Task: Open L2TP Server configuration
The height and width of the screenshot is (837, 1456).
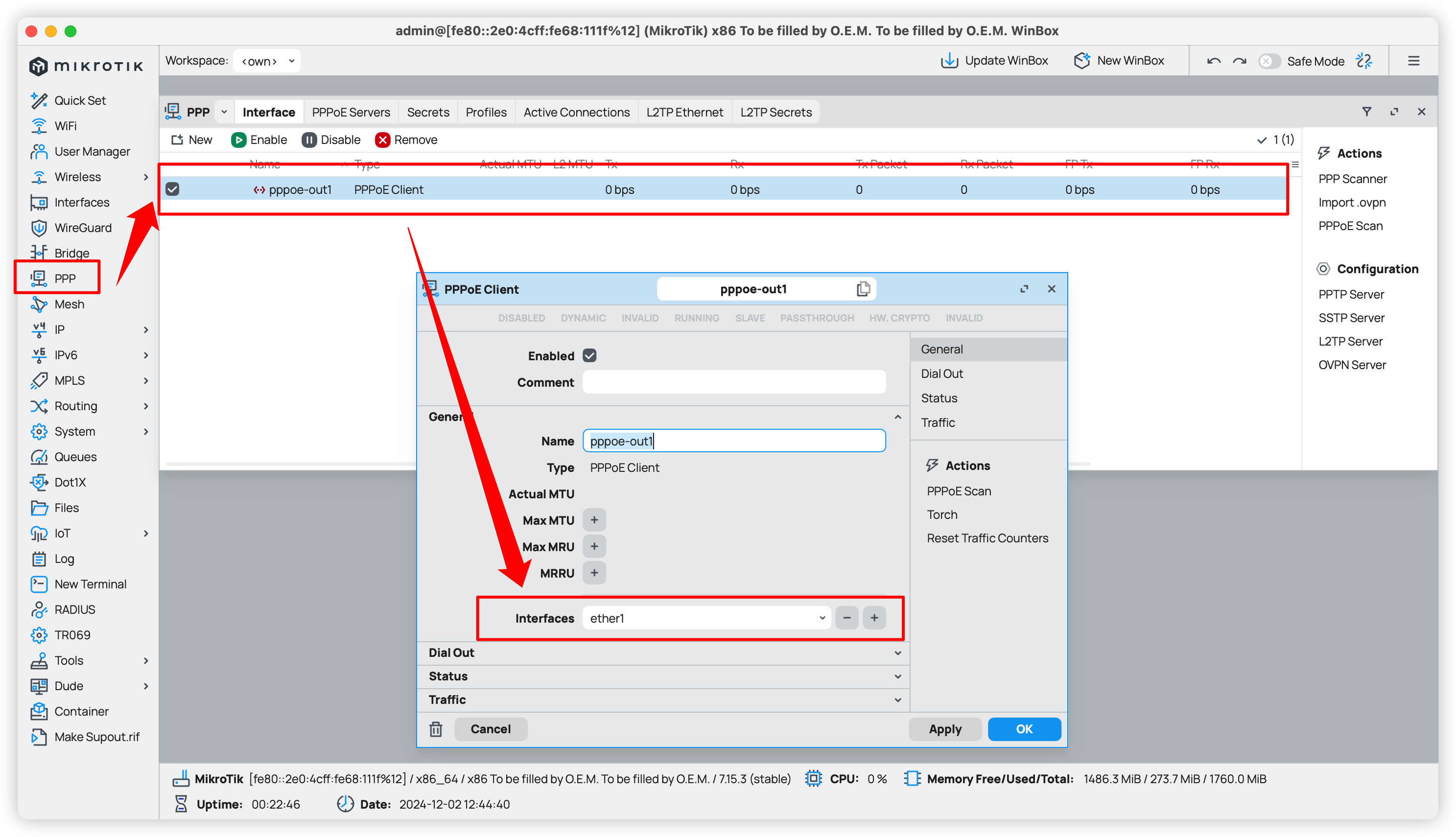Action: click(x=1350, y=342)
